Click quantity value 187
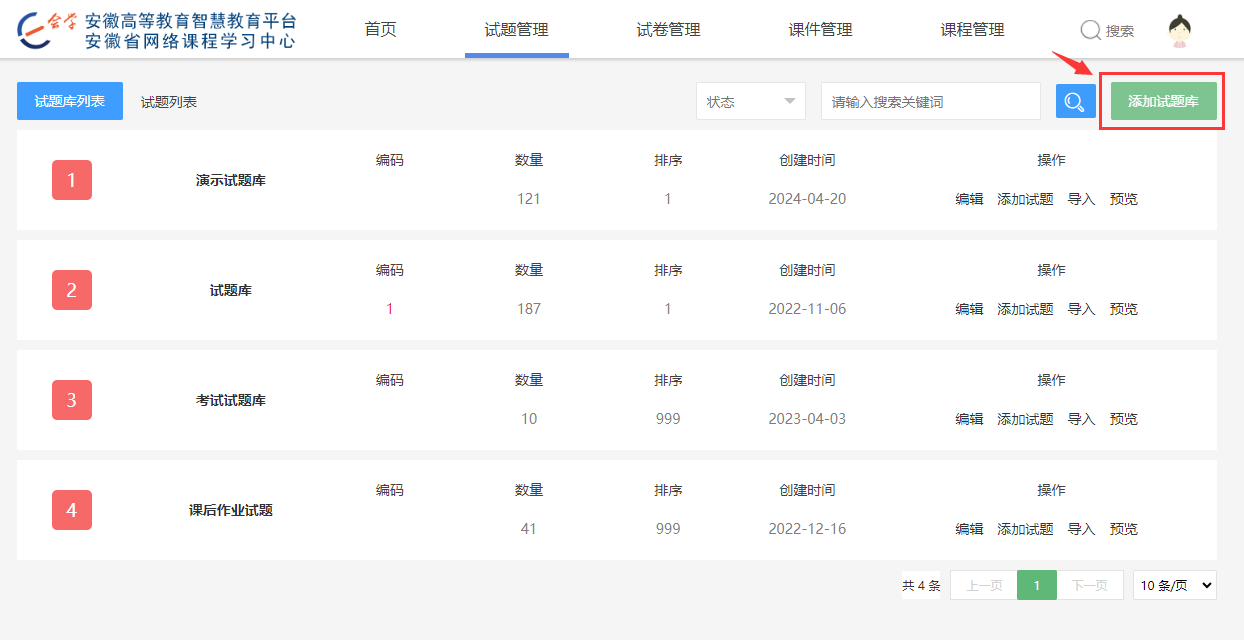The height and width of the screenshot is (640, 1244). [529, 309]
